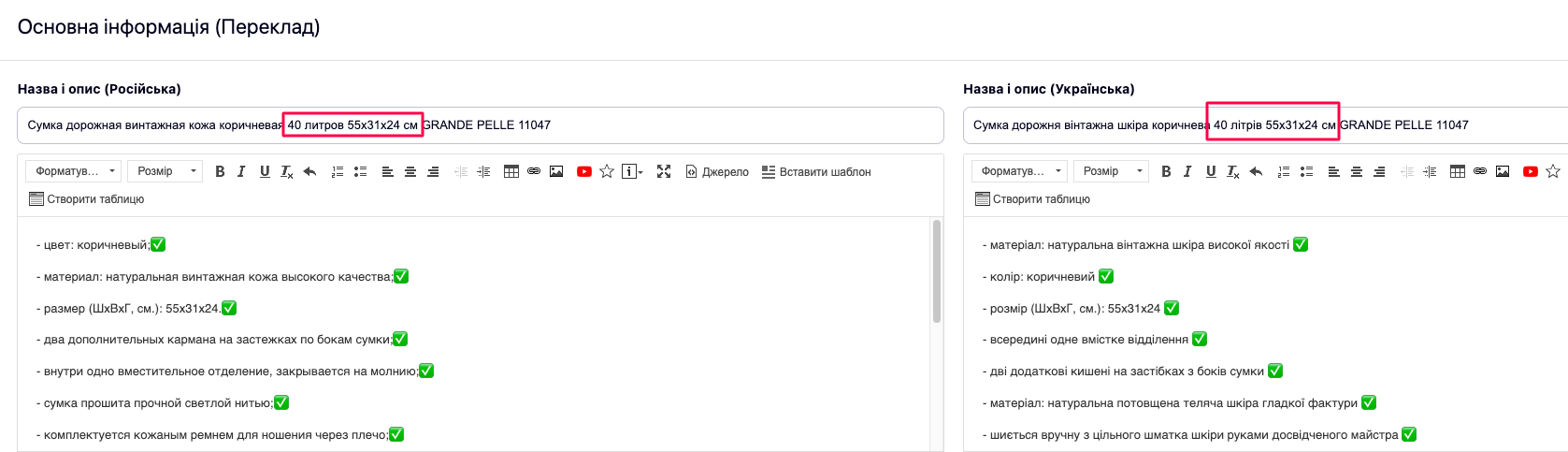Screen dimensions: 1568x452
Task: Embed YouTube video in Ukrainian editor
Action: [1531, 171]
